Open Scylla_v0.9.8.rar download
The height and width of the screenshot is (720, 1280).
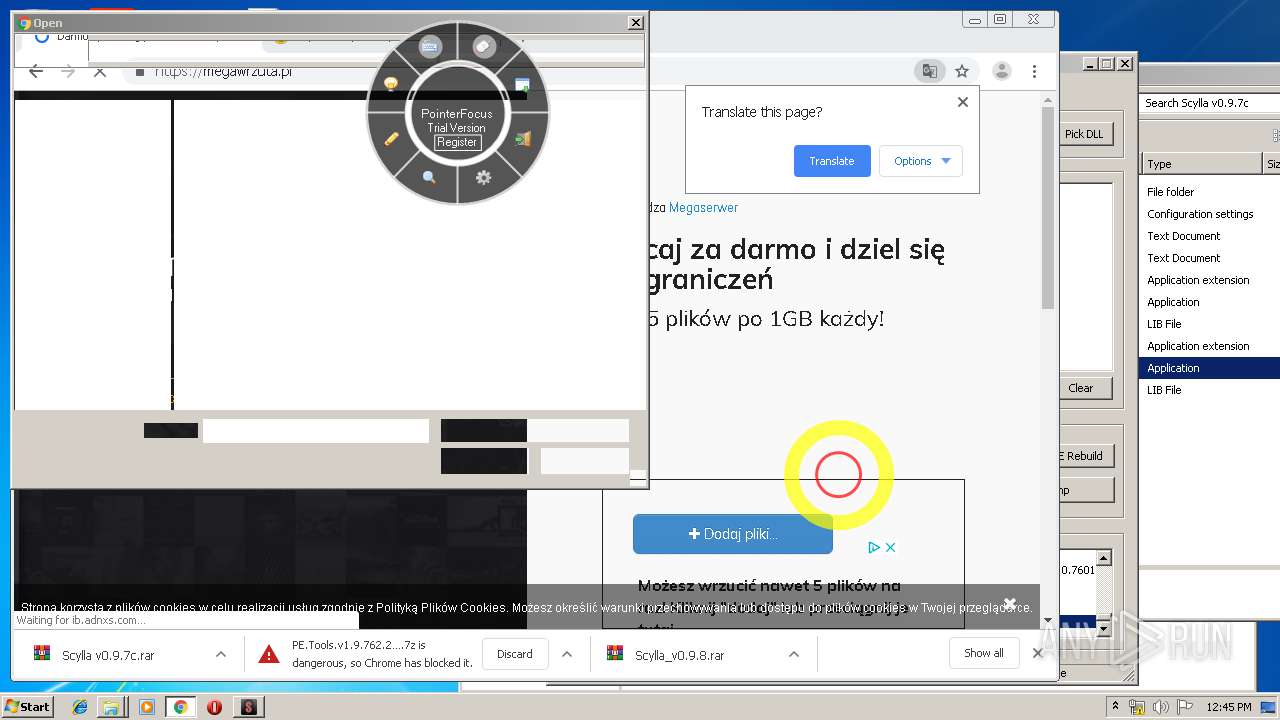[680, 655]
